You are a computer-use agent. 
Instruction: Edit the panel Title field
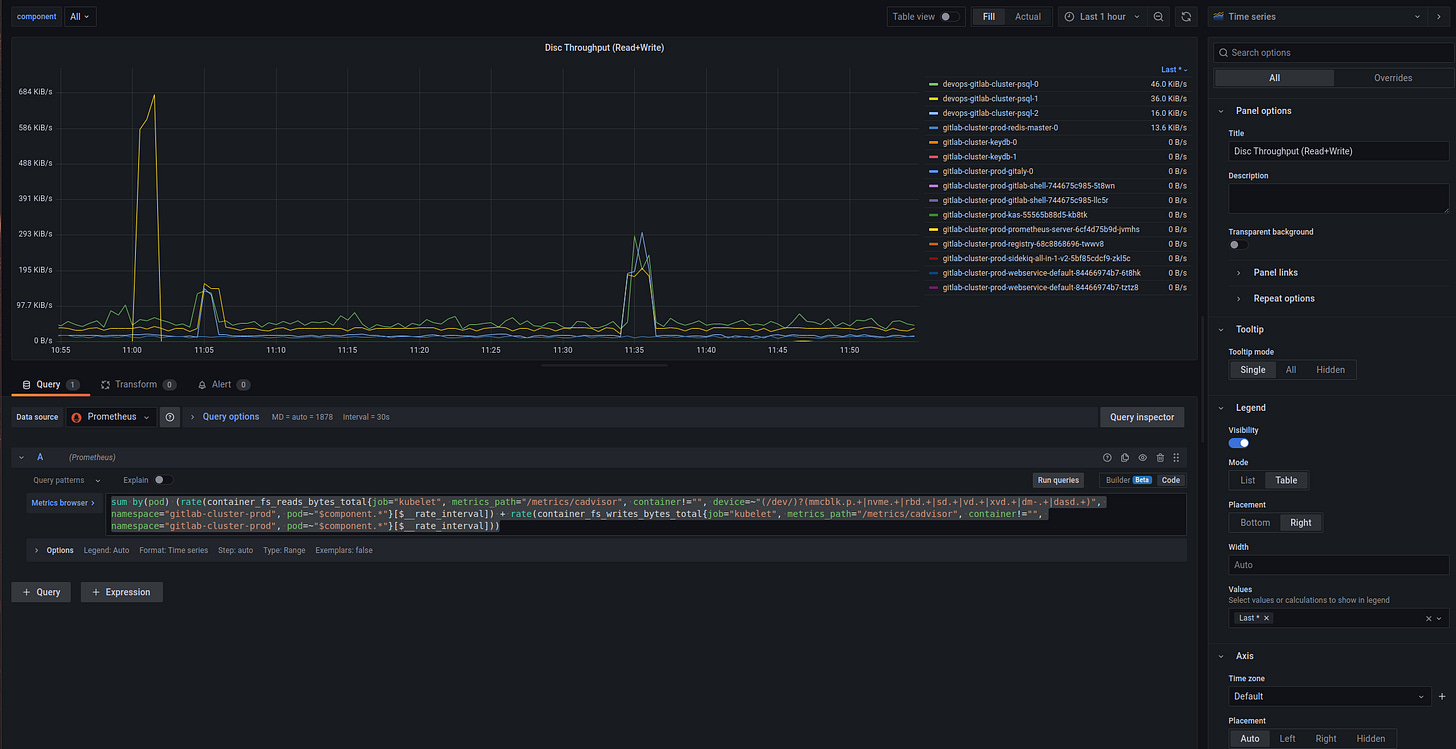point(1339,151)
